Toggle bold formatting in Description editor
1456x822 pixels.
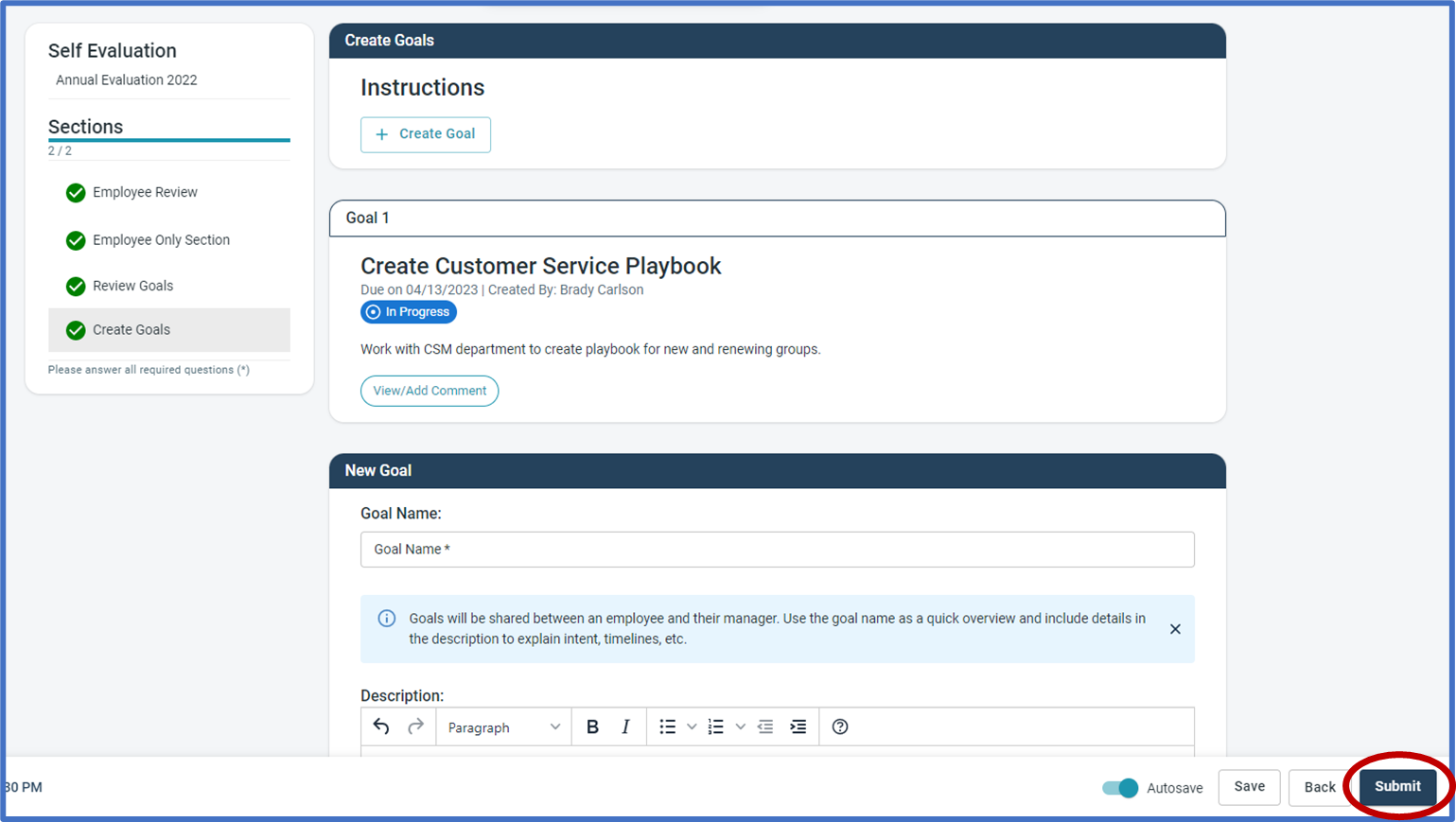click(592, 726)
